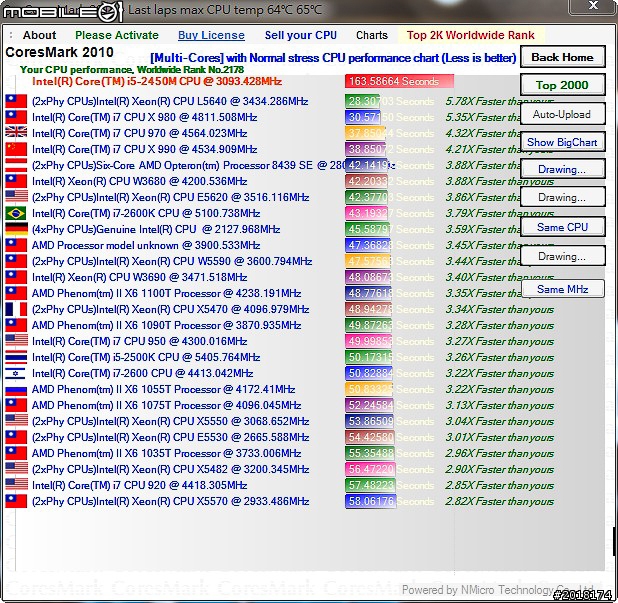Open the Buy License link

(211, 35)
